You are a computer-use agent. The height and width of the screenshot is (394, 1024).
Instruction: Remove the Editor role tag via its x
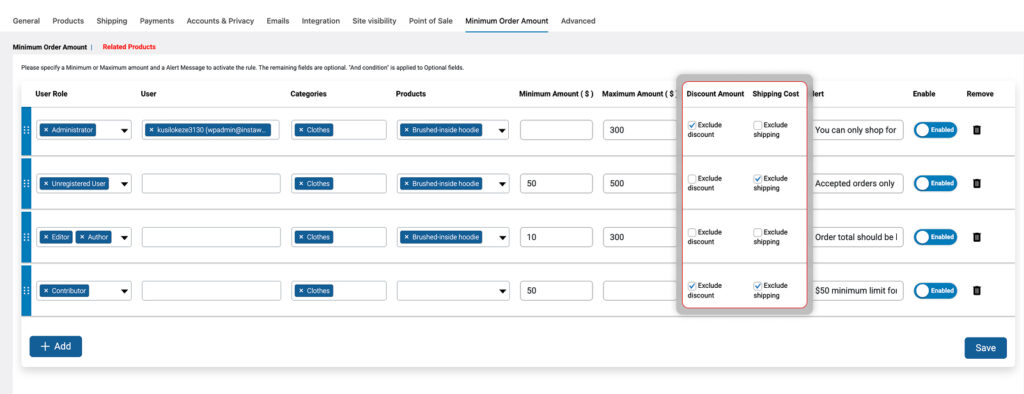46,237
